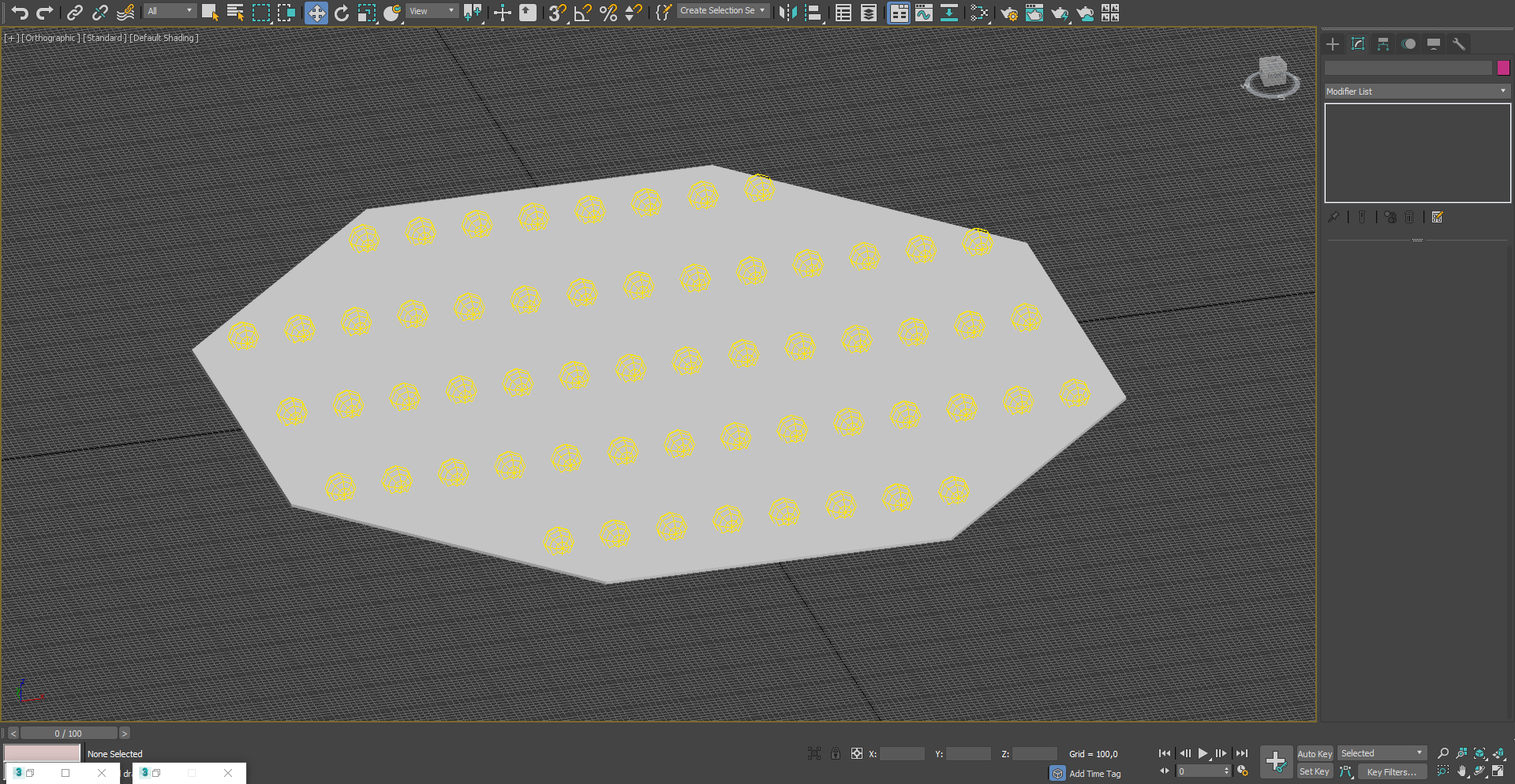1515x784 pixels.
Task: Expand the Modifier List dropdown
Action: (x=1416, y=91)
